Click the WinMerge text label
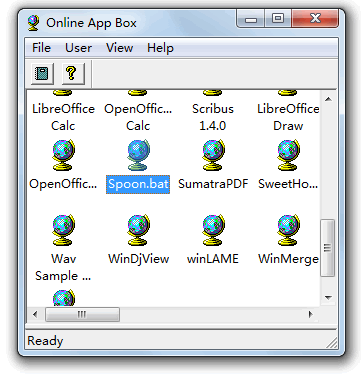The image size is (361, 375). (288, 259)
